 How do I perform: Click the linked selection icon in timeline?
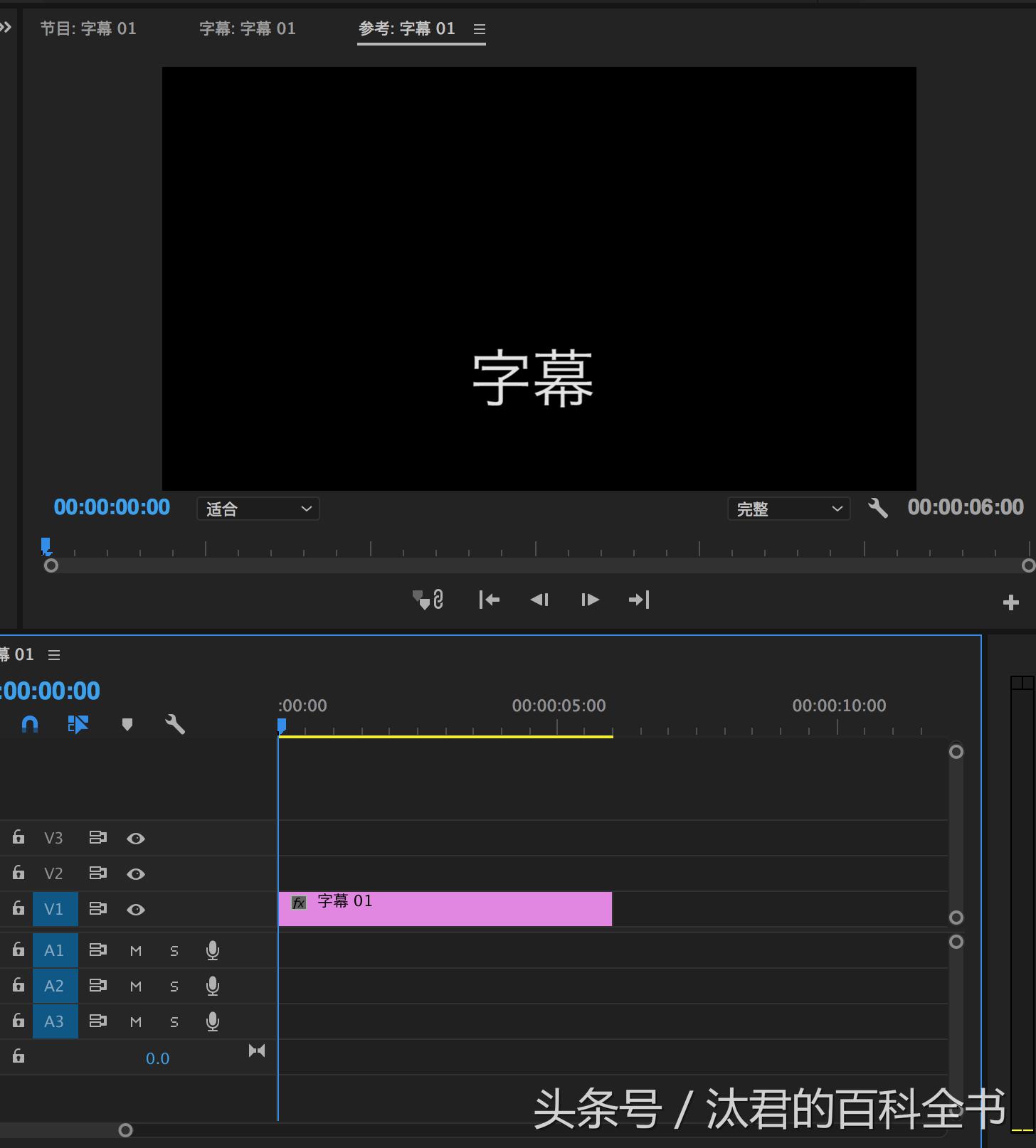point(78,725)
